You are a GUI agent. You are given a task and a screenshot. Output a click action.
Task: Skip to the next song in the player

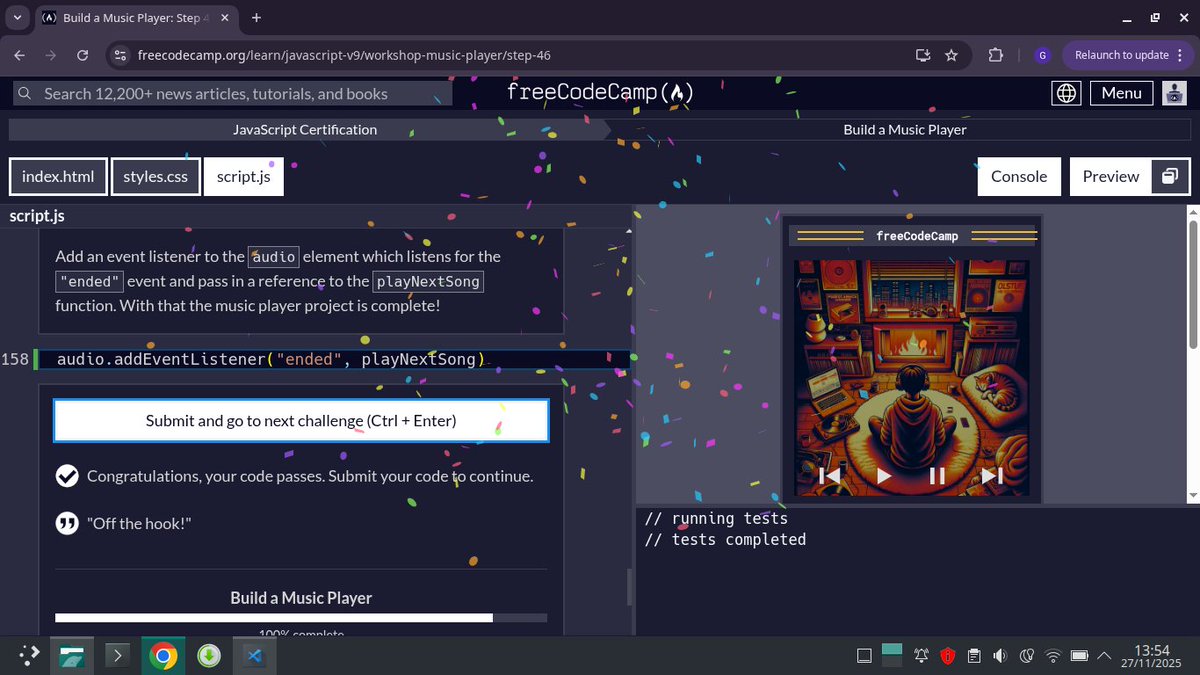[992, 476]
